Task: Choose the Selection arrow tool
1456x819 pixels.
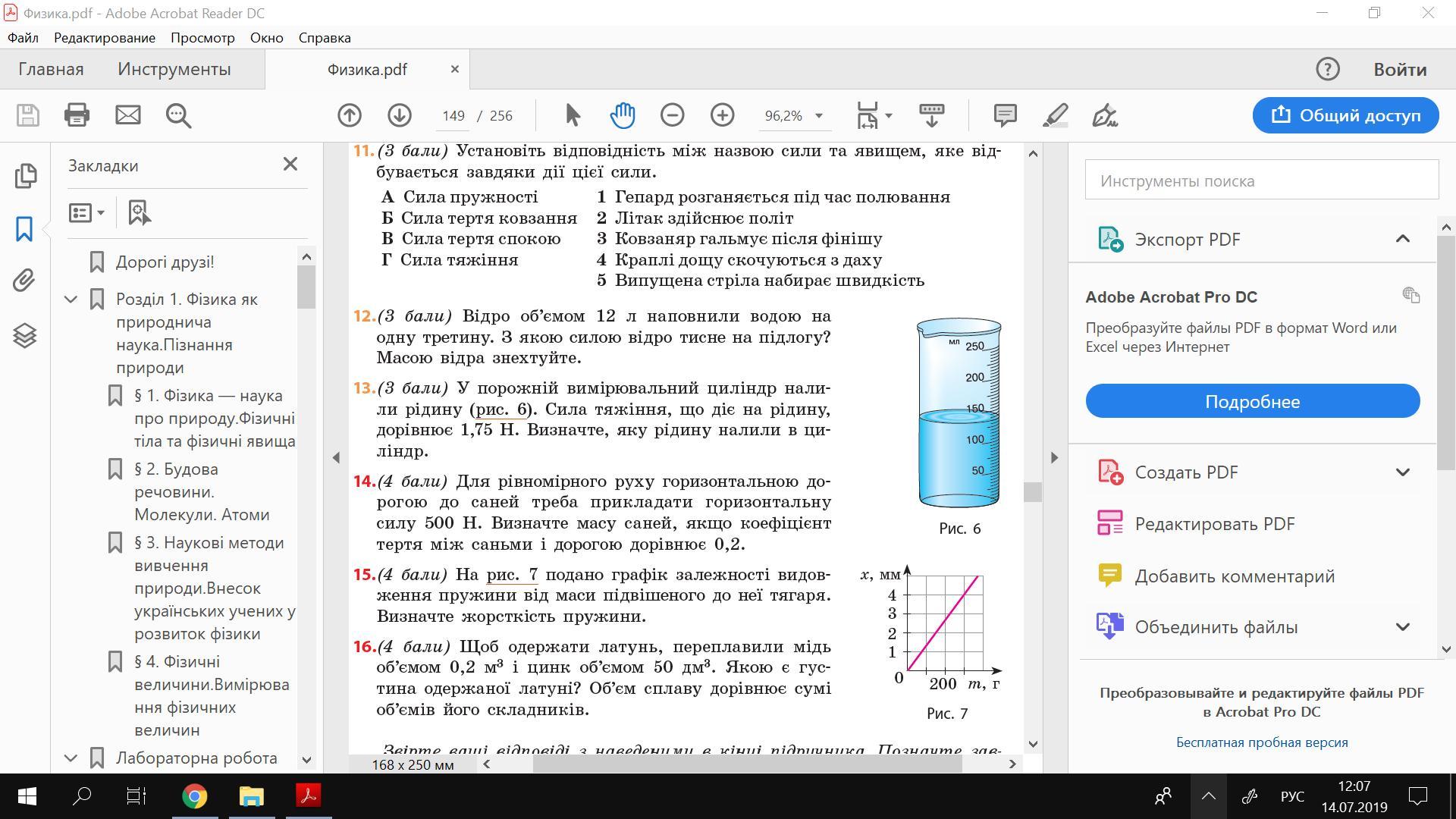Action: pos(573,115)
